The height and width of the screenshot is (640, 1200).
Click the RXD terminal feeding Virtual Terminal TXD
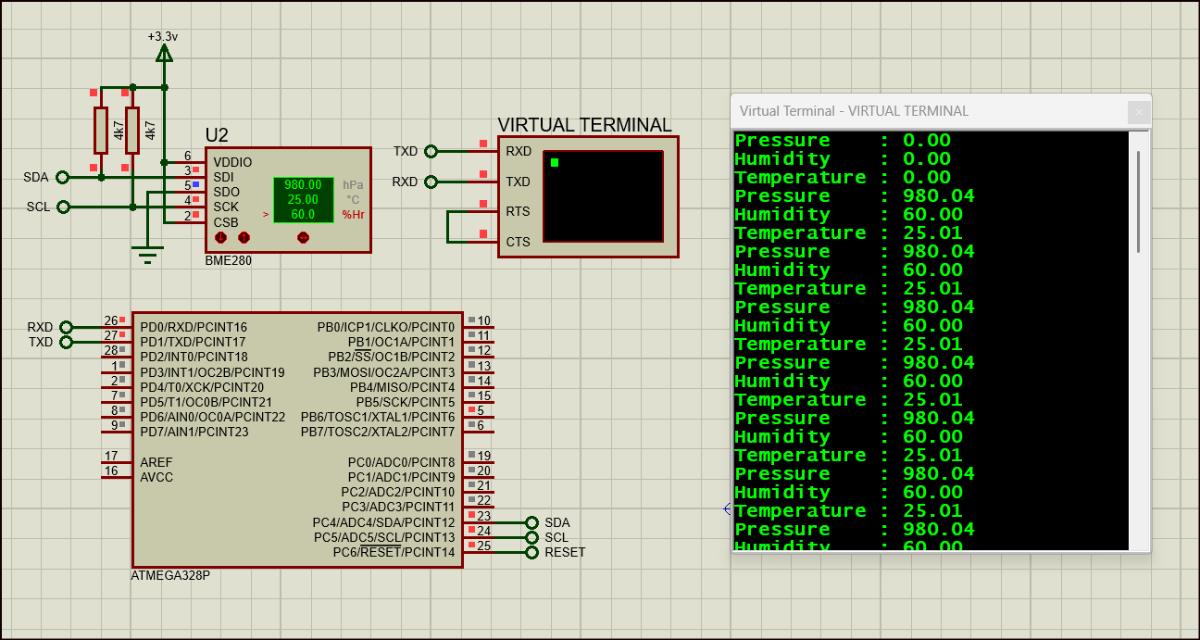(431, 181)
